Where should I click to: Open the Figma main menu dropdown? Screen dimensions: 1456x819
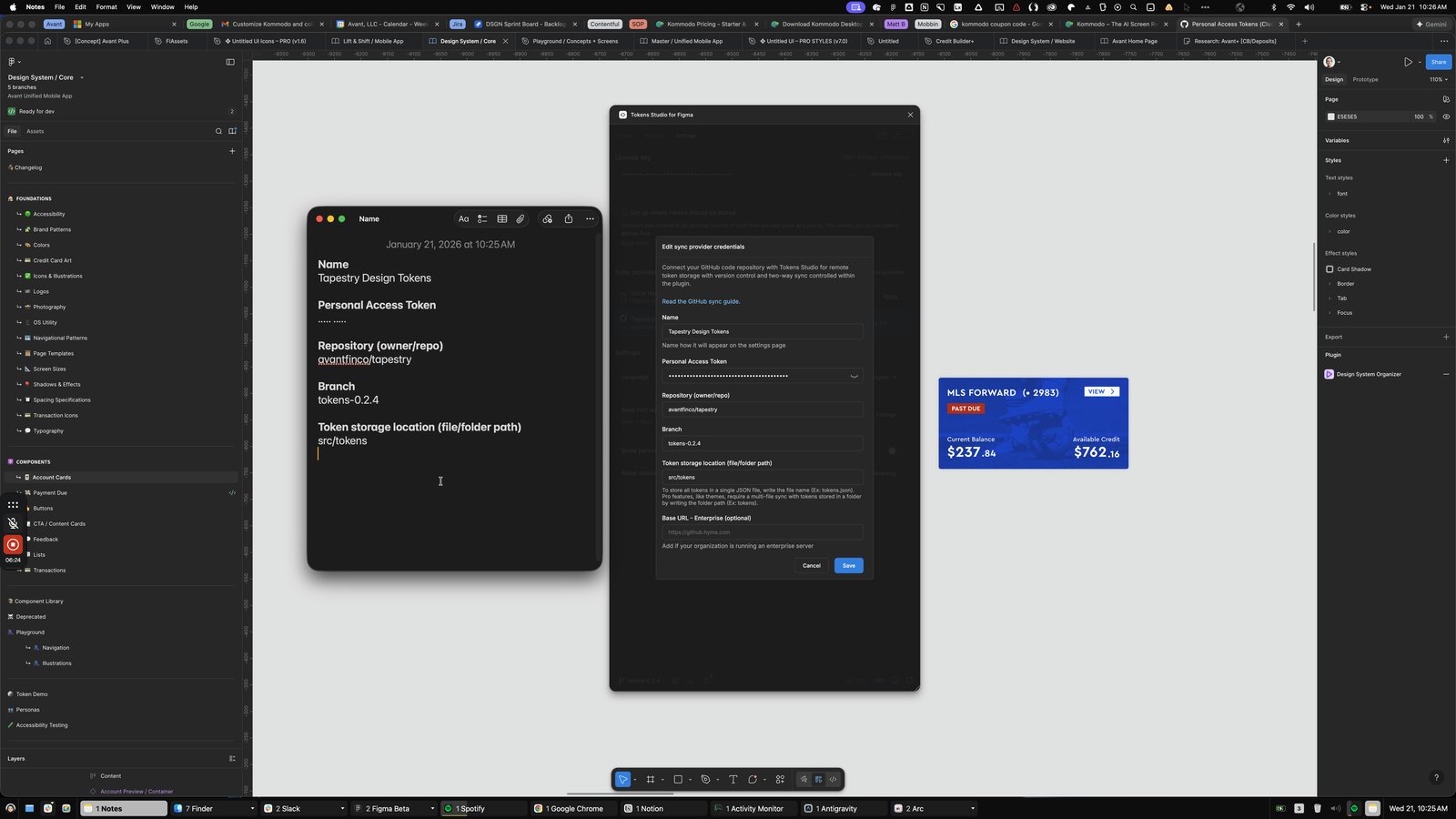pyautogui.click(x=14, y=62)
